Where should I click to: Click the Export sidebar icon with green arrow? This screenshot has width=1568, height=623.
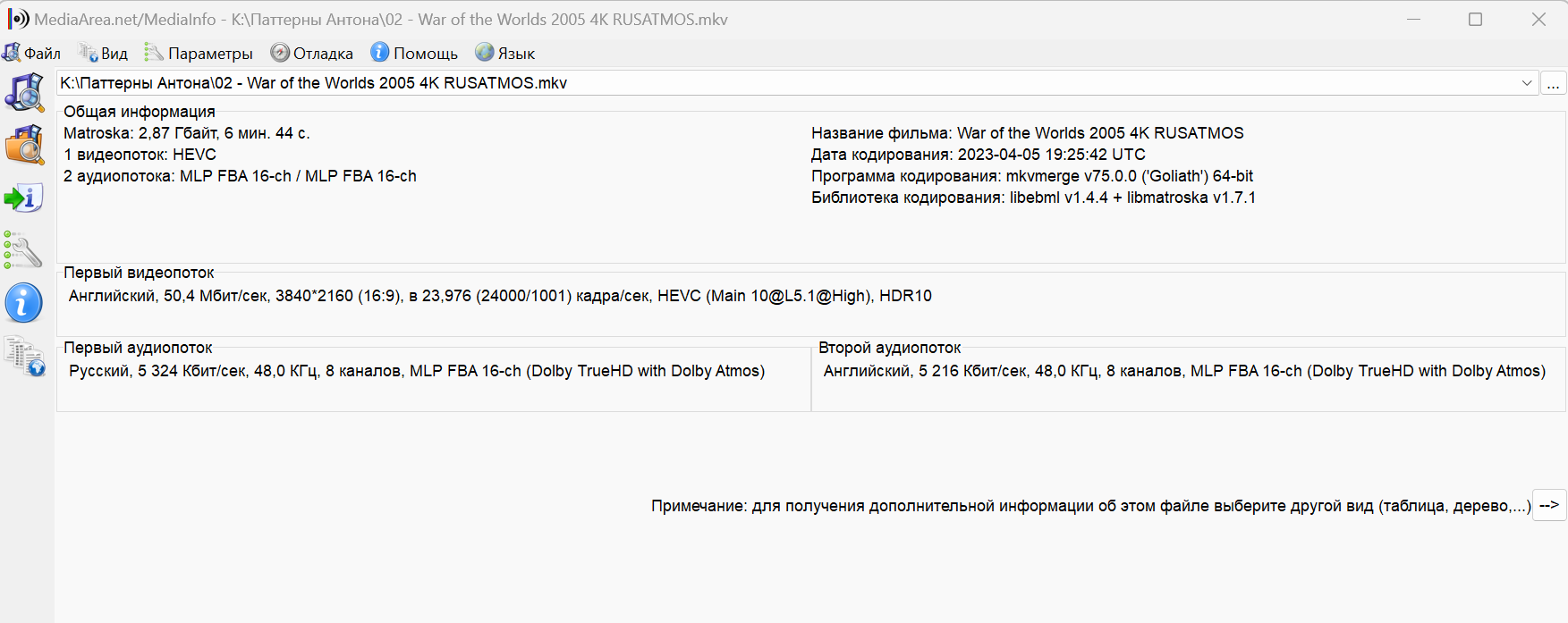[24, 198]
